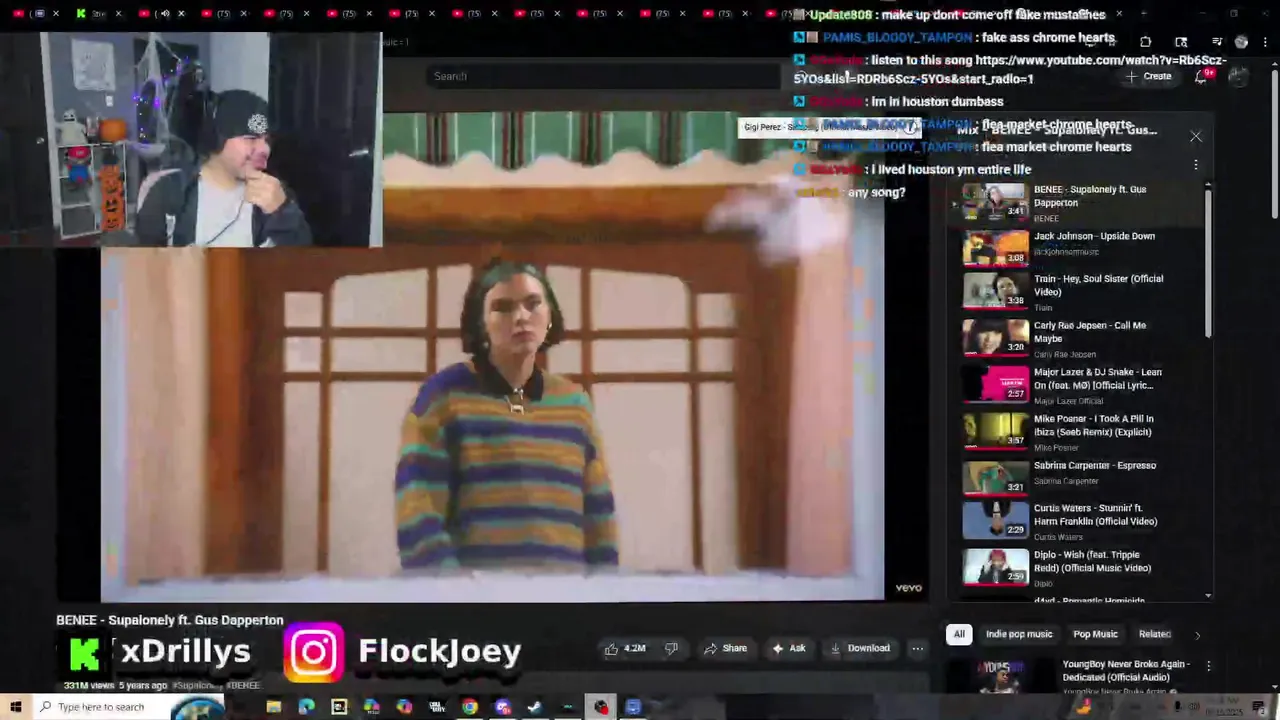Click the Ask button under the video
1280x720 pixels.
click(x=788, y=648)
